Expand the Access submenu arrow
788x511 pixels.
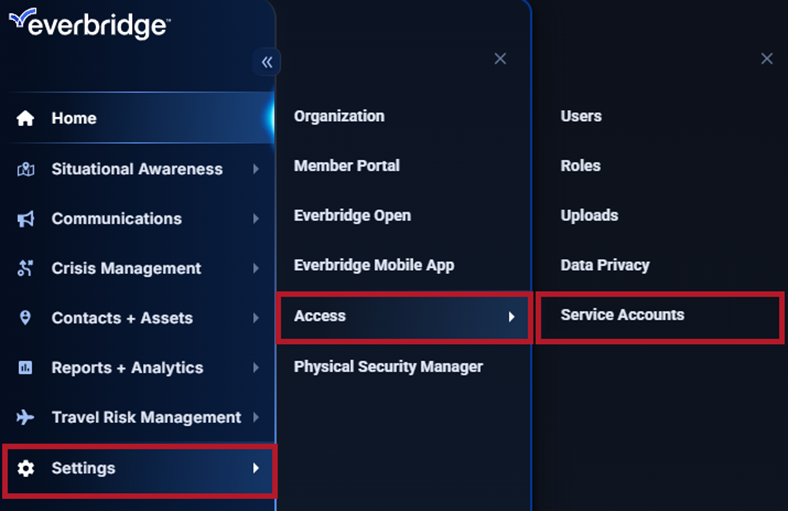pyautogui.click(x=511, y=316)
